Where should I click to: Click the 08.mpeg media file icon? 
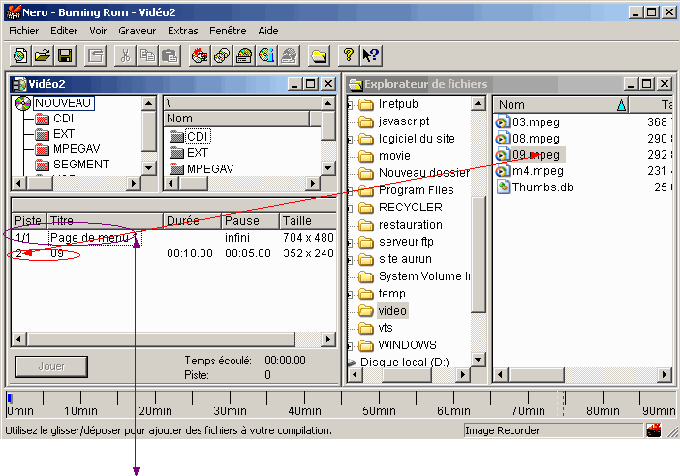tap(503, 139)
